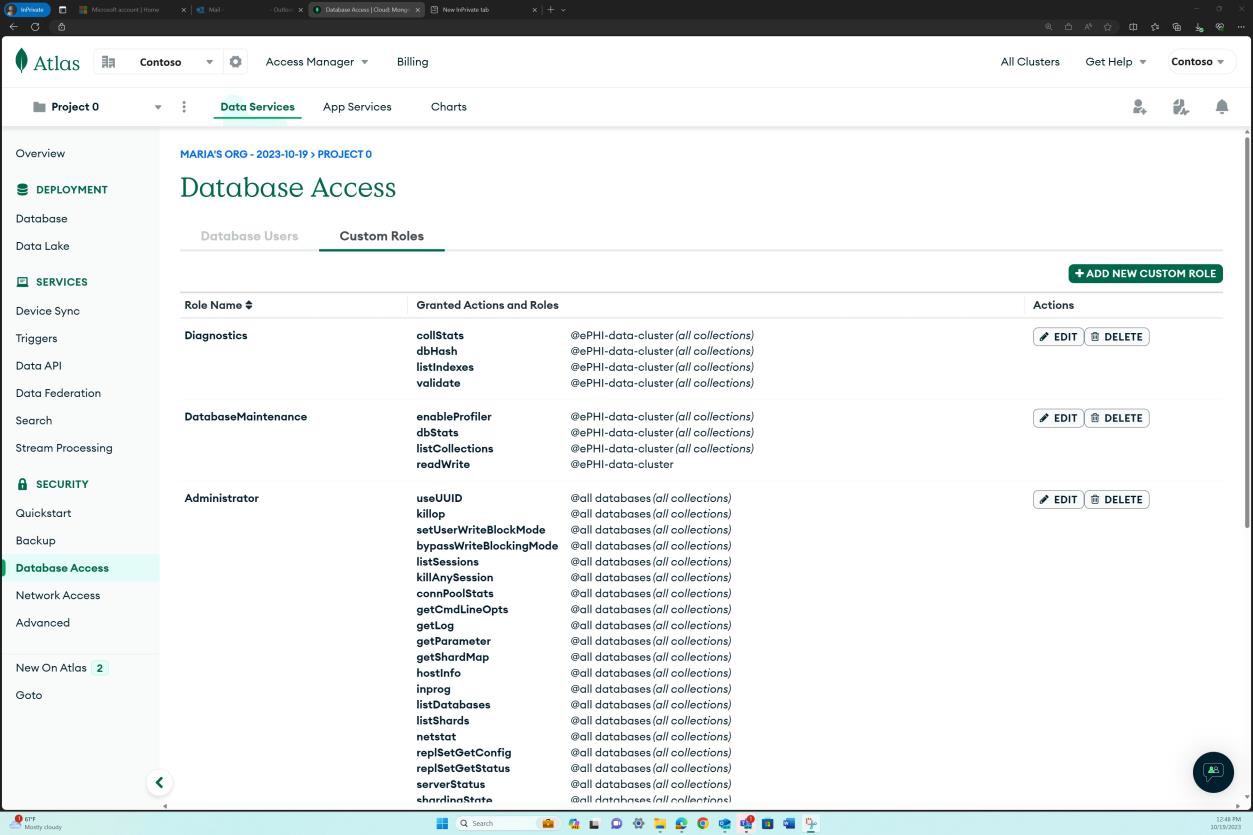The width and height of the screenshot is (1253, 835).
Task: Open the Atlas home leaf logo
Action: [21, 61]
